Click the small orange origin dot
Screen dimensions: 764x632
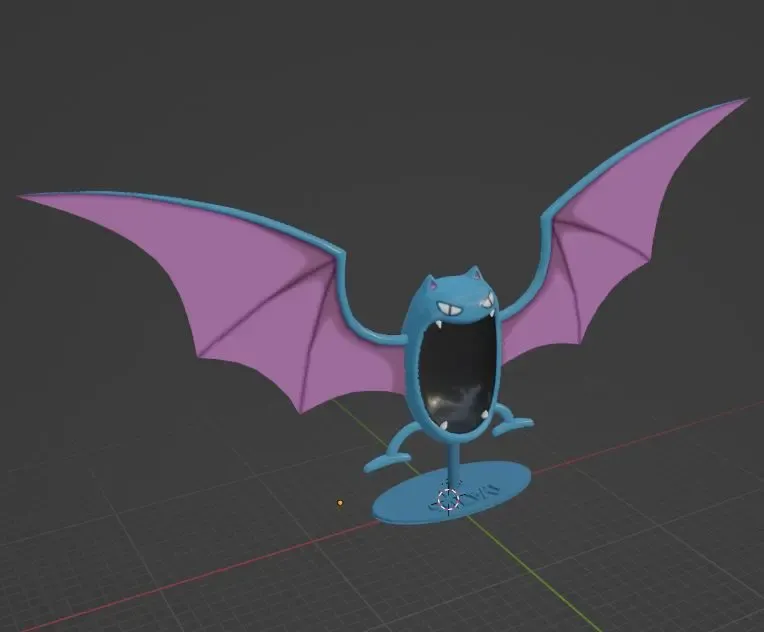[x=340, y=502]
